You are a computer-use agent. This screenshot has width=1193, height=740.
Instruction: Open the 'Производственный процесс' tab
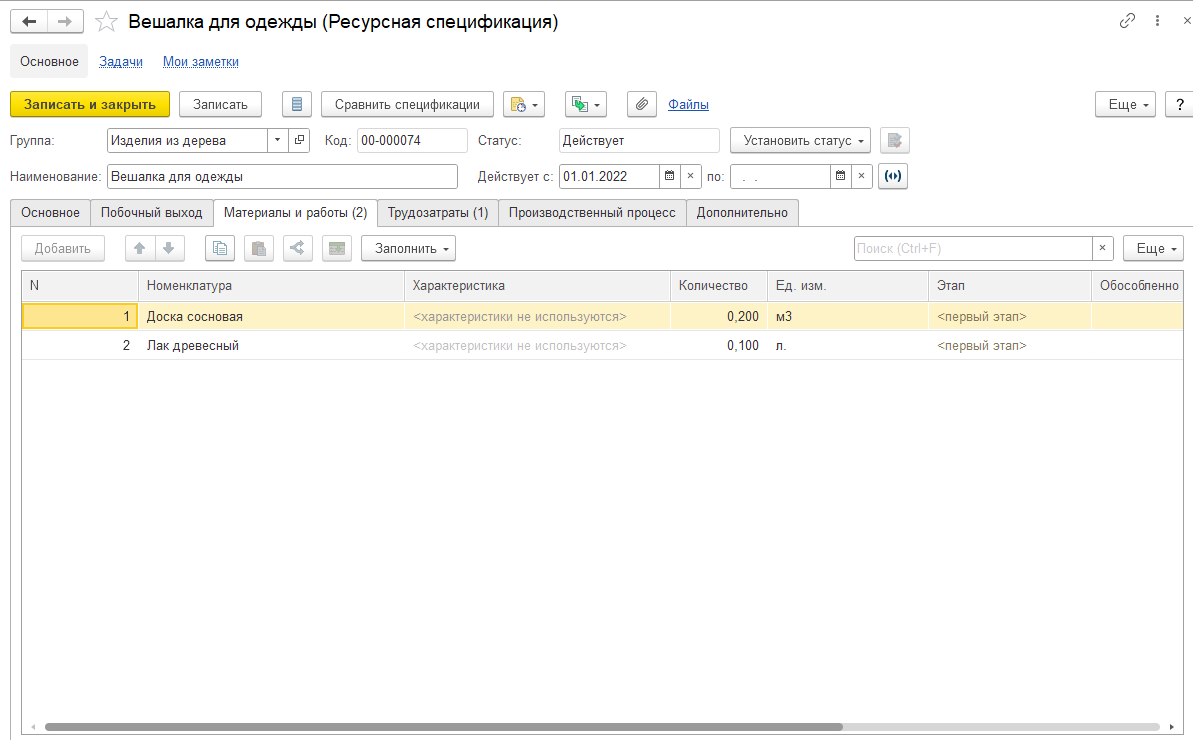[x=592, y=212]
